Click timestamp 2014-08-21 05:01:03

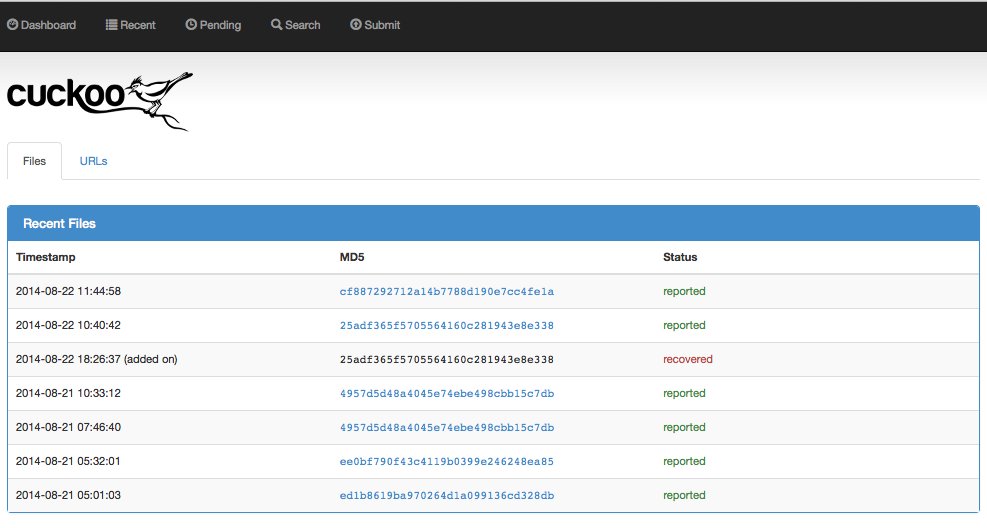68,495
